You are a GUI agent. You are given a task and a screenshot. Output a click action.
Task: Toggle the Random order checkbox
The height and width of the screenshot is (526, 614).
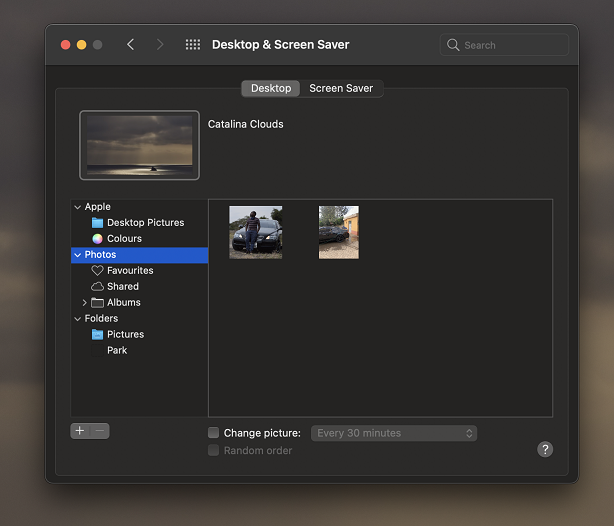pos(213,450)
